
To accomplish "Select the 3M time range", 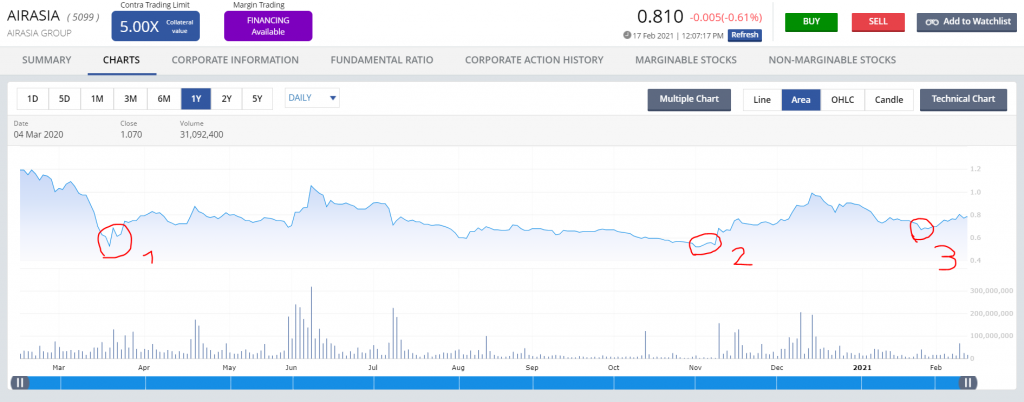I will pyautogui.click(x=131, y=99).
